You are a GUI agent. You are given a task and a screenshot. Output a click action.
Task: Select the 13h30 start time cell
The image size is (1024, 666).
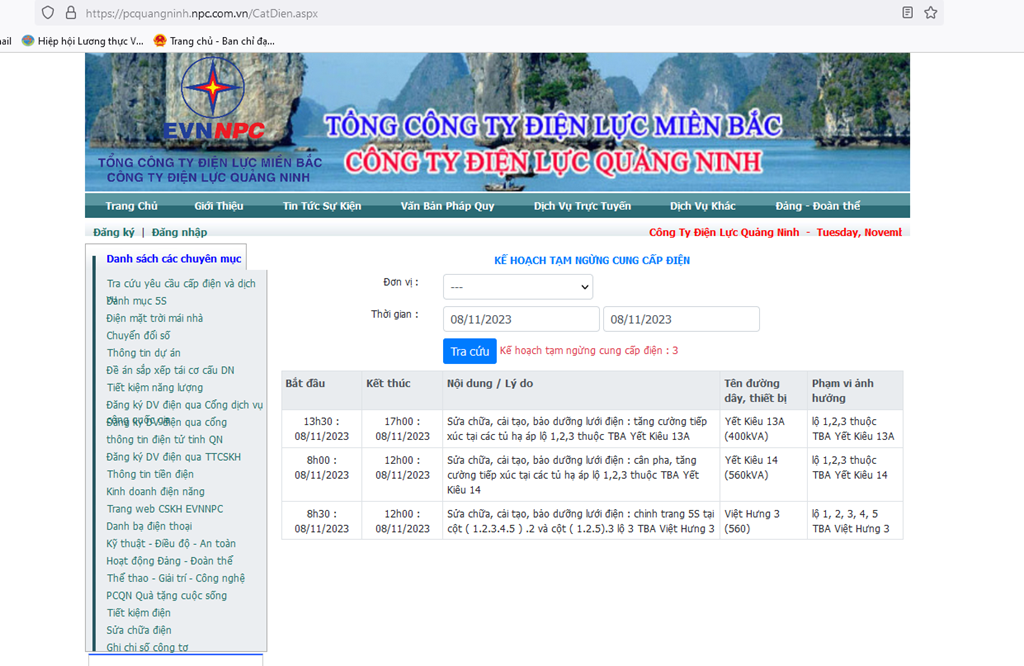point(321,429)
